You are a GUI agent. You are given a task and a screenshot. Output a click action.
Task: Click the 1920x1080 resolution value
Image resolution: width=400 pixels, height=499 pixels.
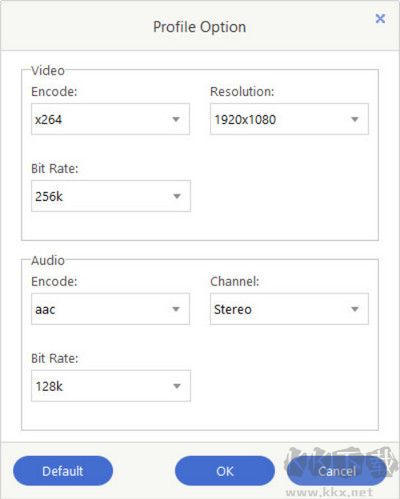[245, 119]
